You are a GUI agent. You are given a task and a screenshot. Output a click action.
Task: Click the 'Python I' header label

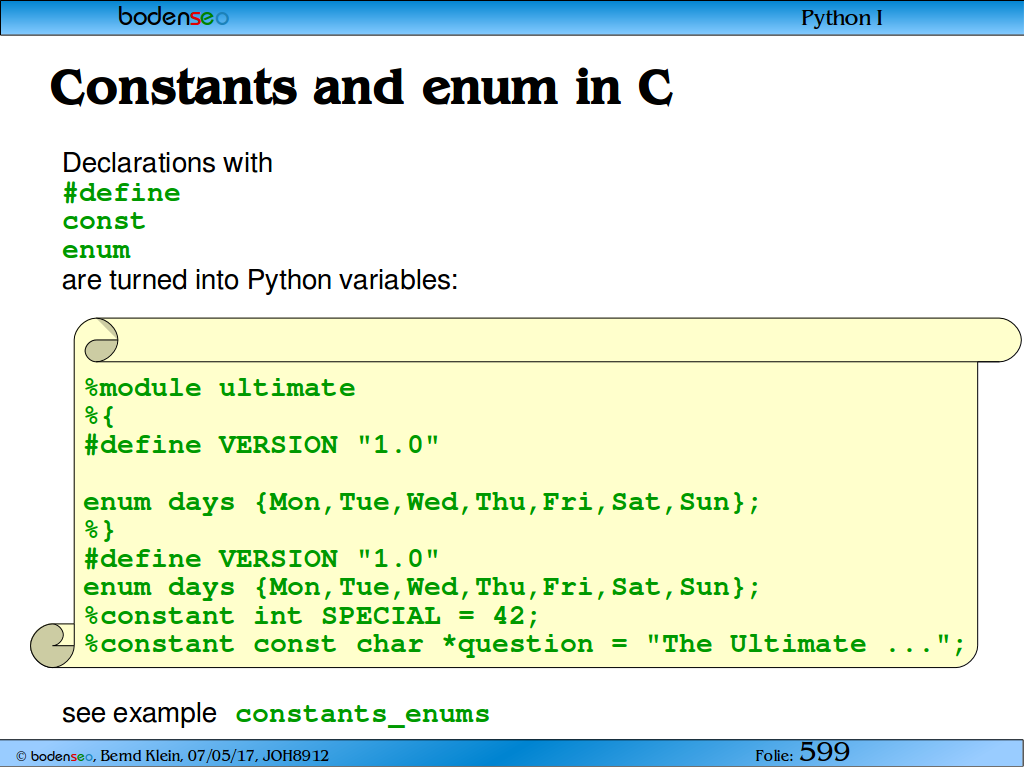pyautogui.click(x=842, y=18)
